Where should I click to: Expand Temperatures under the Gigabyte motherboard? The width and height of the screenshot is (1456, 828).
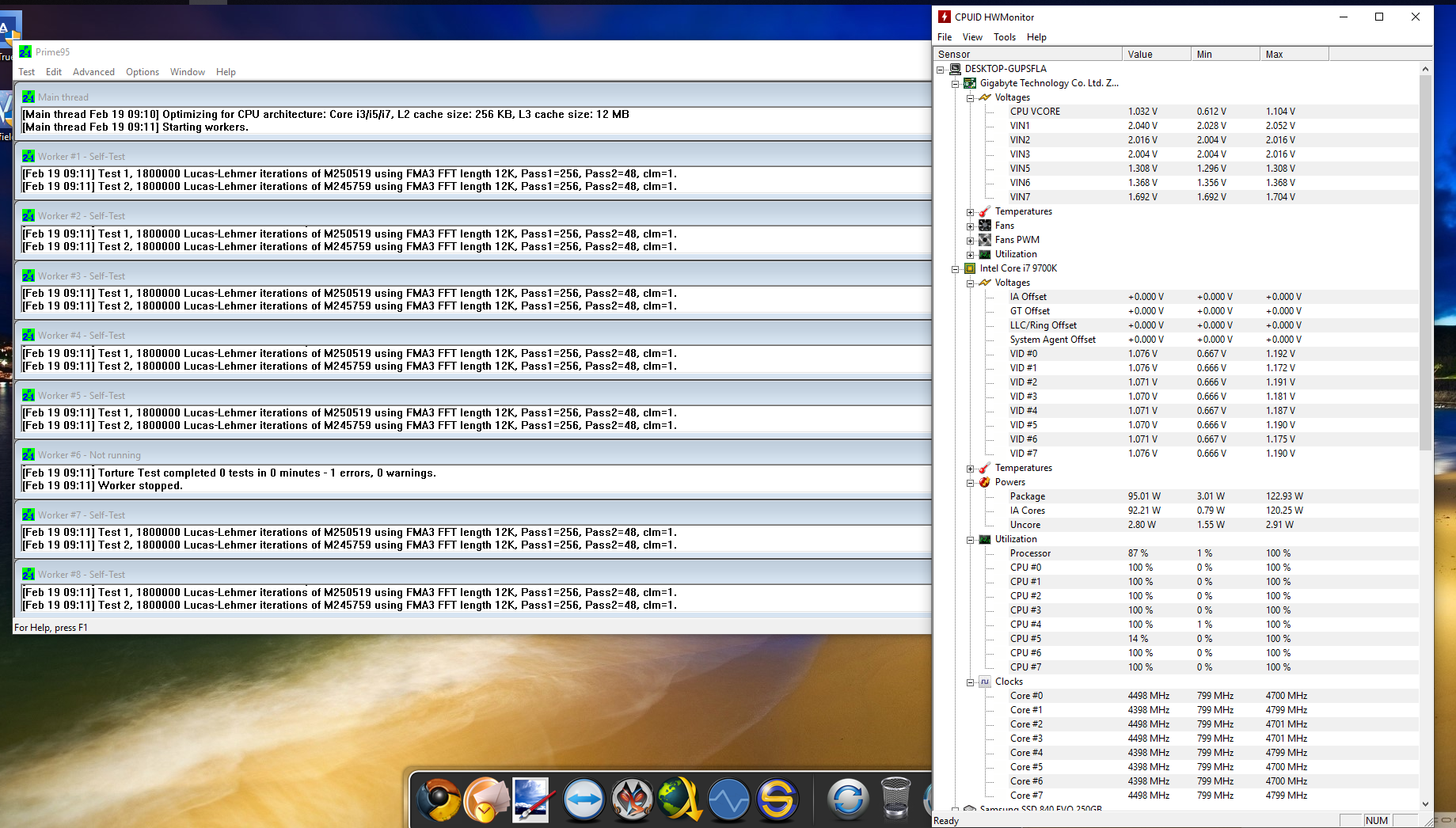click(x=971, y=211)
